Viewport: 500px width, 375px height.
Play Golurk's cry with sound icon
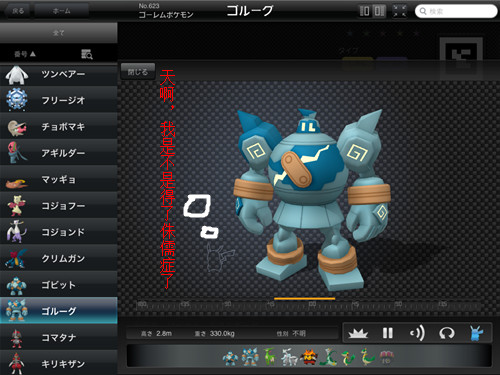[417, 333]
